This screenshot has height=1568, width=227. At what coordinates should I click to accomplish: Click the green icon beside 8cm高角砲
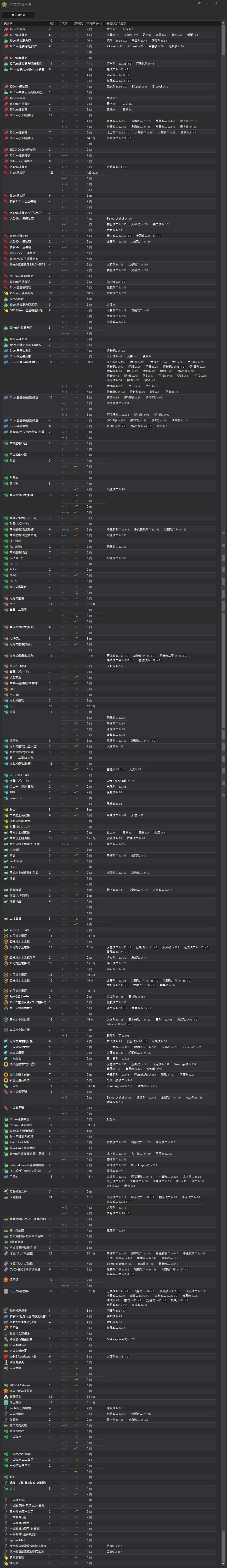click(x=6, y=299)
